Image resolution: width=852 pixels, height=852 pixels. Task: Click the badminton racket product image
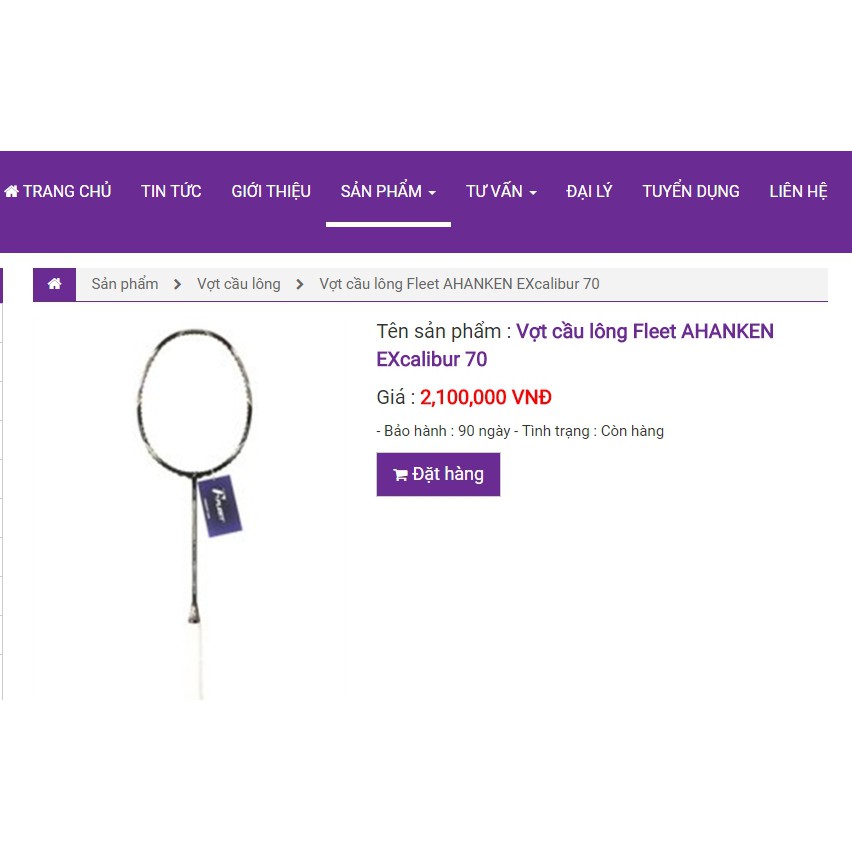[x=195, y=513]
